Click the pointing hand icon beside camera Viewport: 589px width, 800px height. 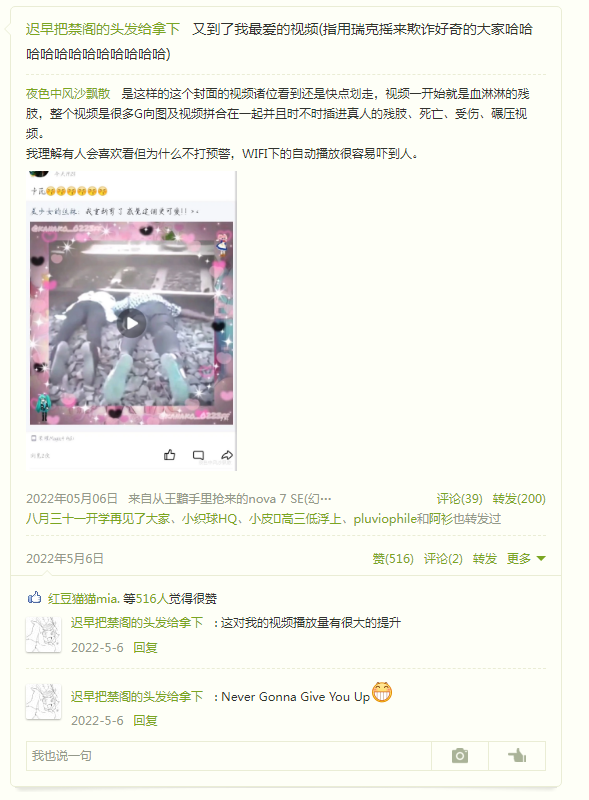[517, 756]
